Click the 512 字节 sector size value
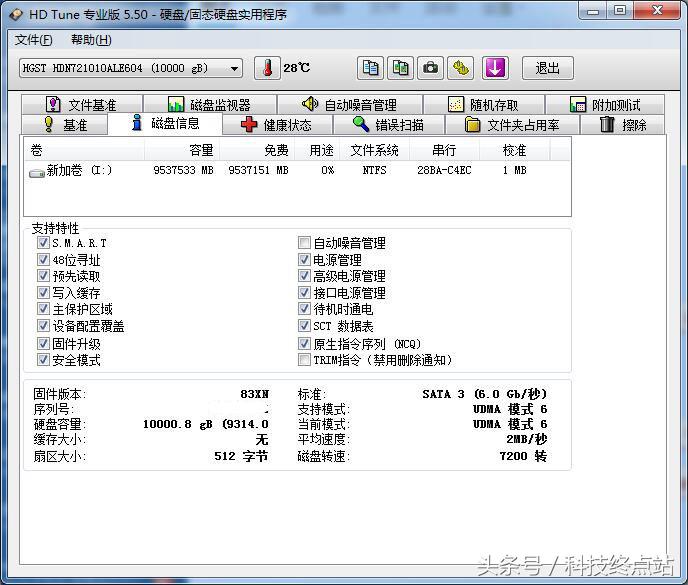 point(241,456)
